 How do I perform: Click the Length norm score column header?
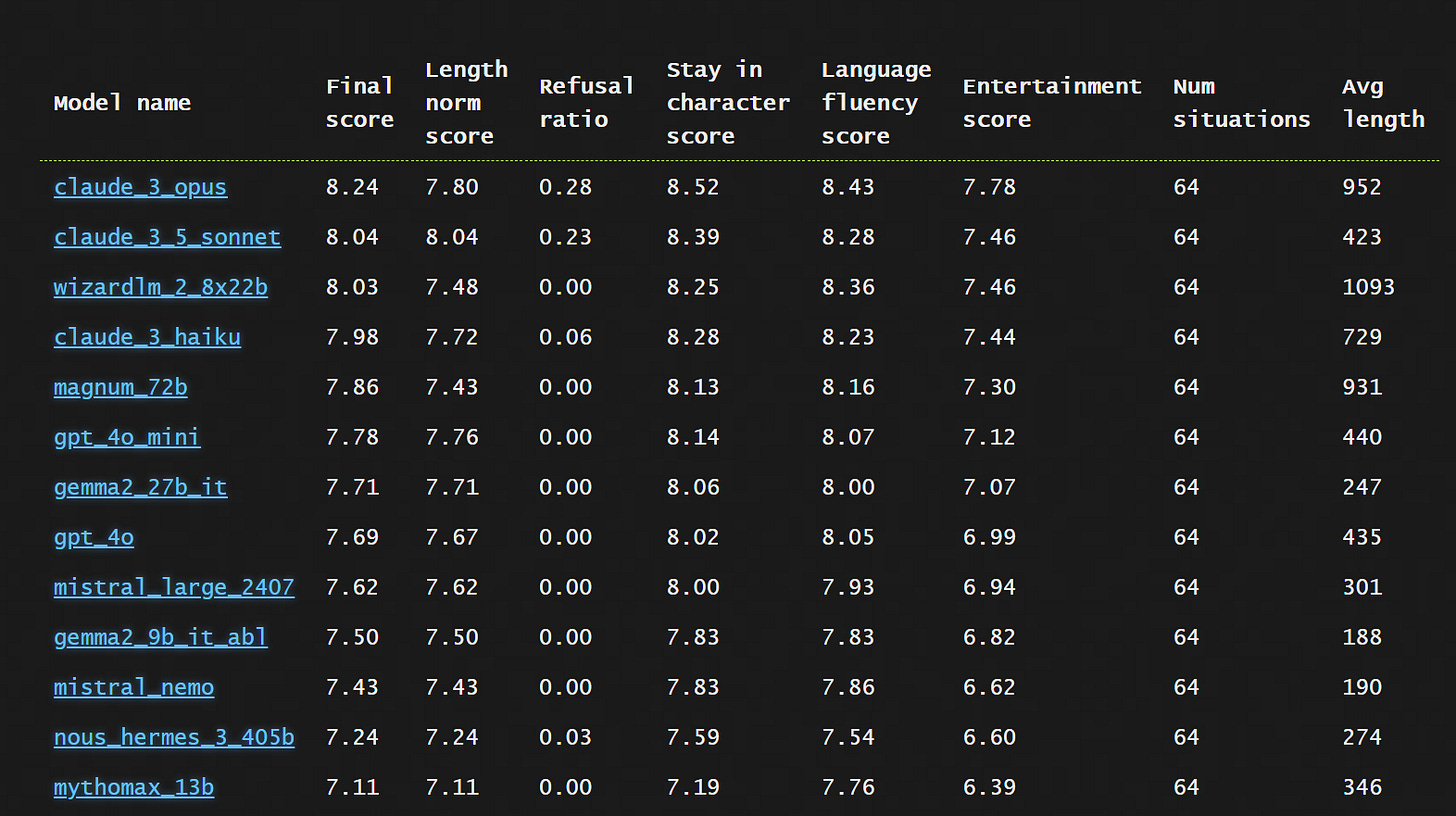467,103
